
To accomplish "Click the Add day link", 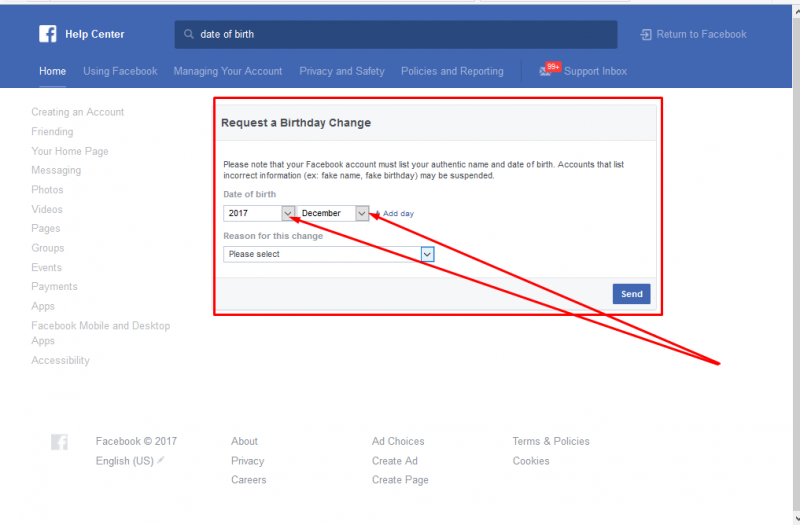I will click(398, 213).
